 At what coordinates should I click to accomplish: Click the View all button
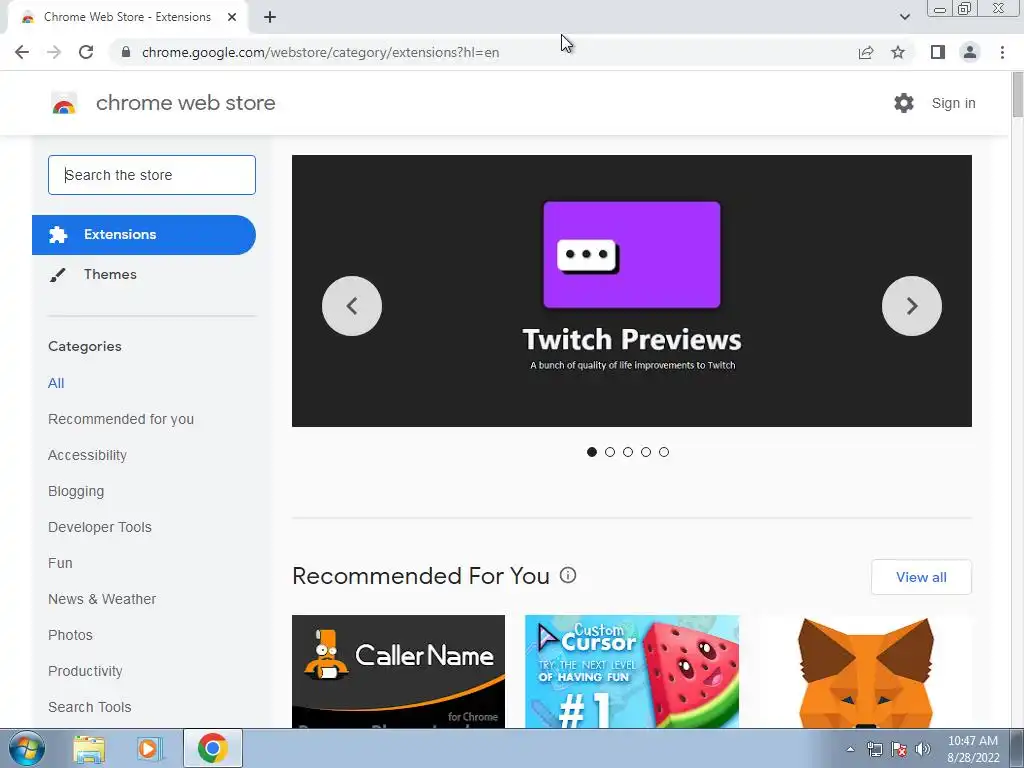tap(921, 577)
